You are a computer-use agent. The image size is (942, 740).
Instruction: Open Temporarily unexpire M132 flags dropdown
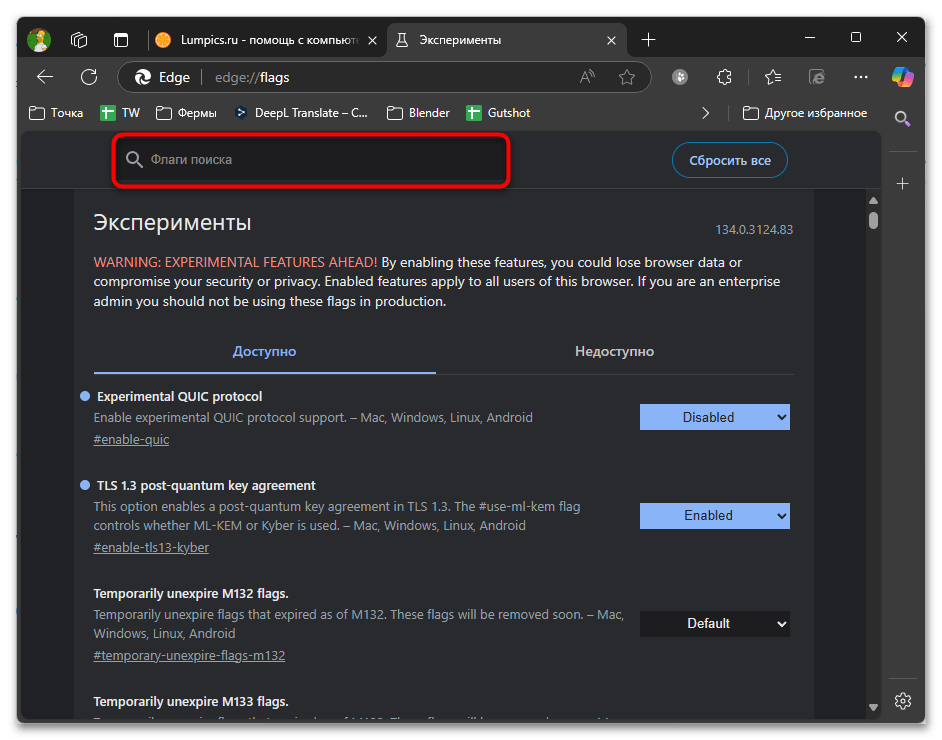(x=714, y=623)
